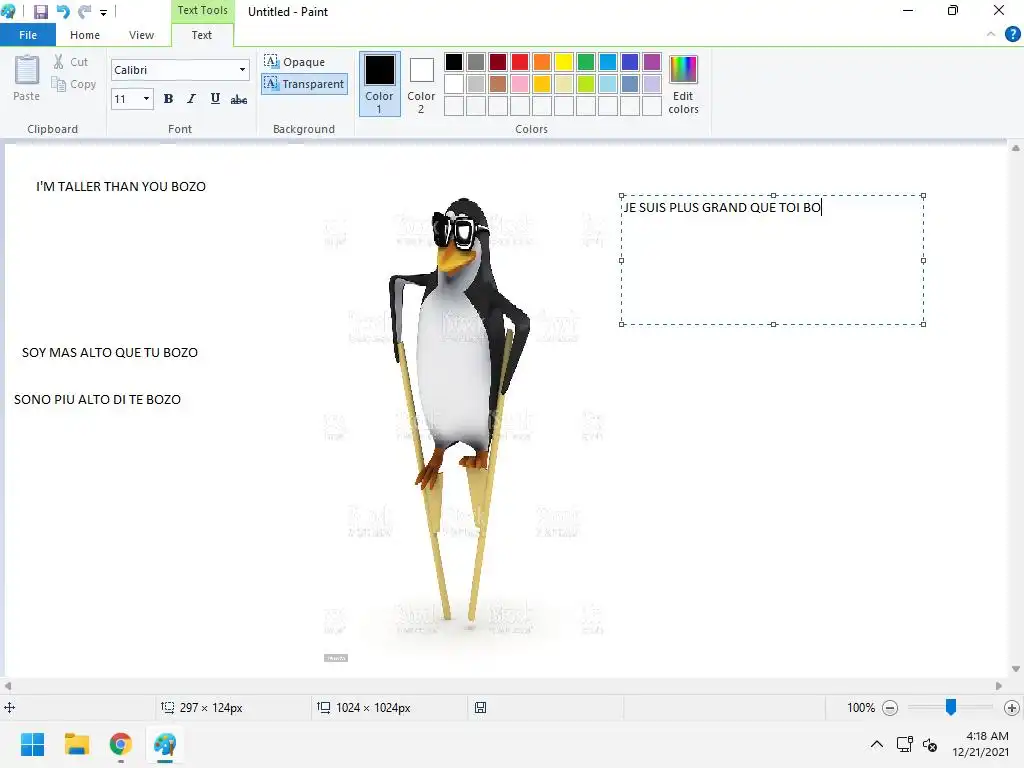This screenshot has width=1024, height=768.
Task: Pick the brown color swatch
Action: point(498,84)
